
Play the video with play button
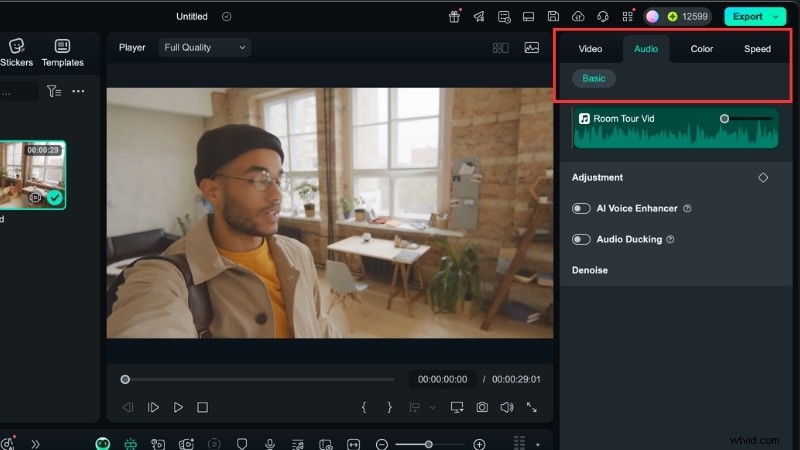[178, 407]
